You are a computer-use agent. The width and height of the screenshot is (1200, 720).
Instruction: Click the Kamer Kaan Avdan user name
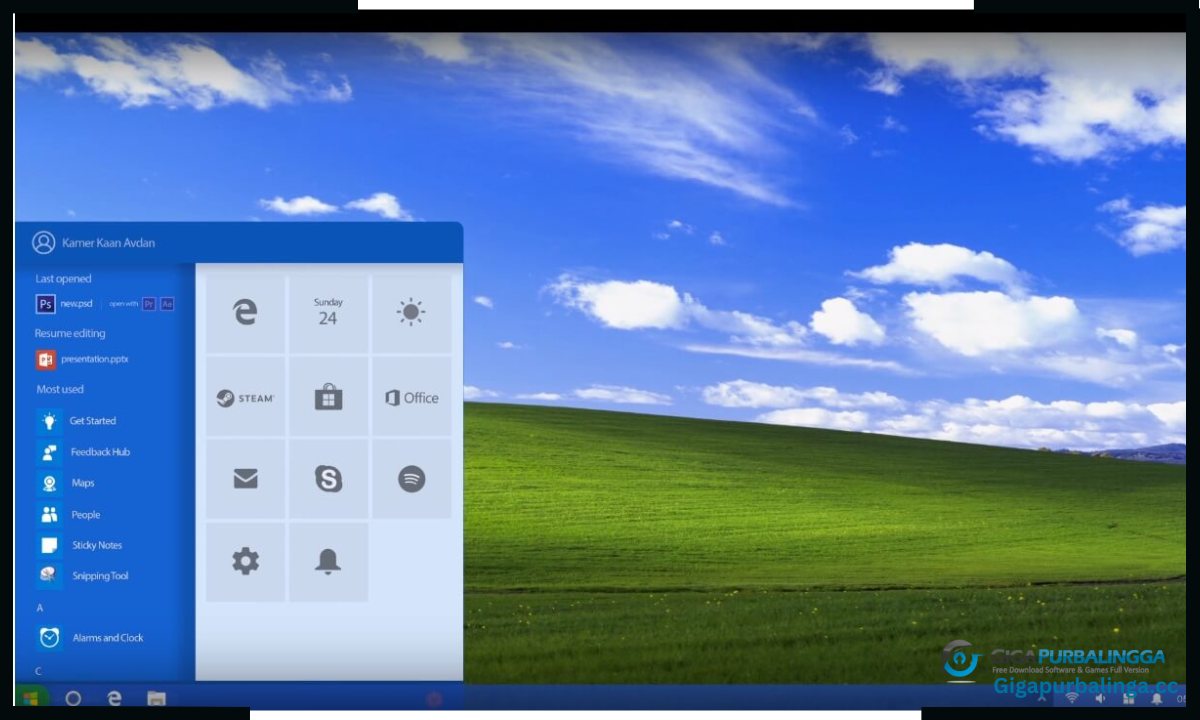tap(108, 243)
